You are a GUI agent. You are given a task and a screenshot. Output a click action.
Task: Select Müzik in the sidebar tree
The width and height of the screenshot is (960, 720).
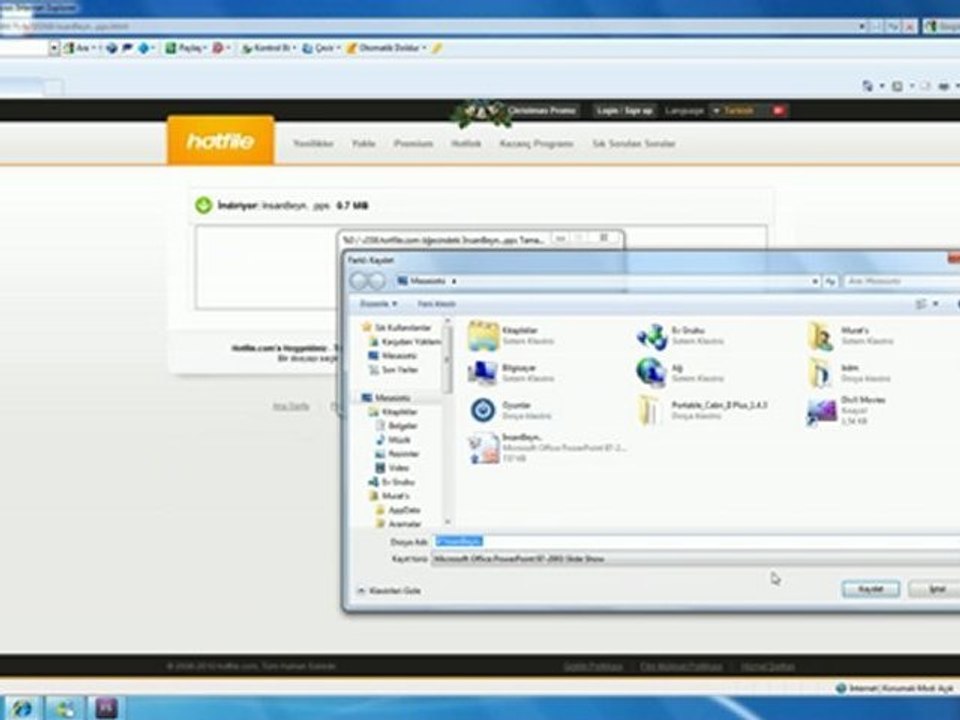(393, 440)
